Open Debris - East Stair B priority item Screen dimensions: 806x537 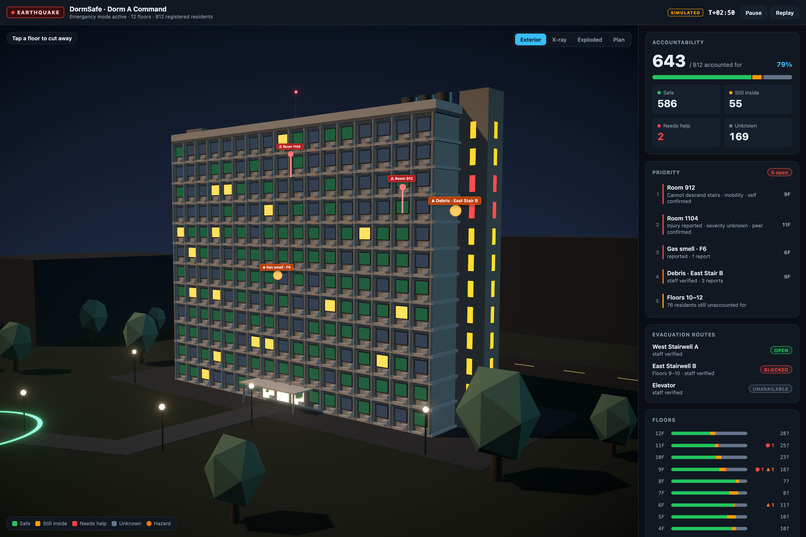(x=722, y=276)
